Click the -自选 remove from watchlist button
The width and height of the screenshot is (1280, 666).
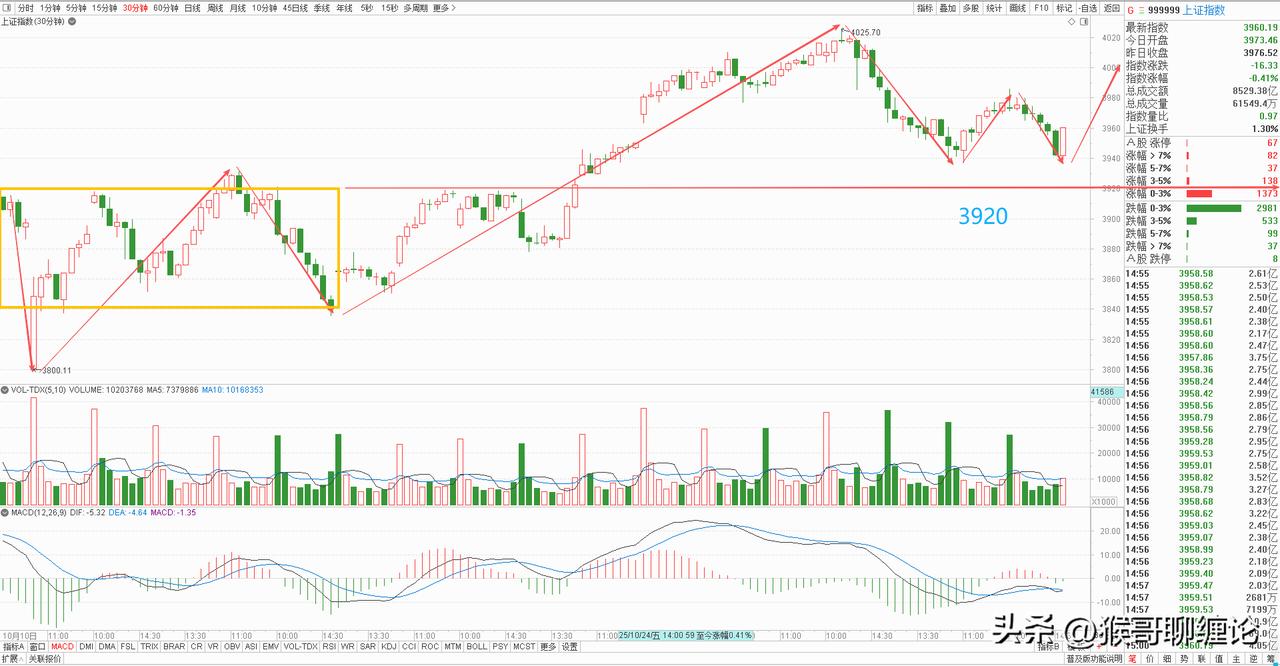[x=1088, y=7]
